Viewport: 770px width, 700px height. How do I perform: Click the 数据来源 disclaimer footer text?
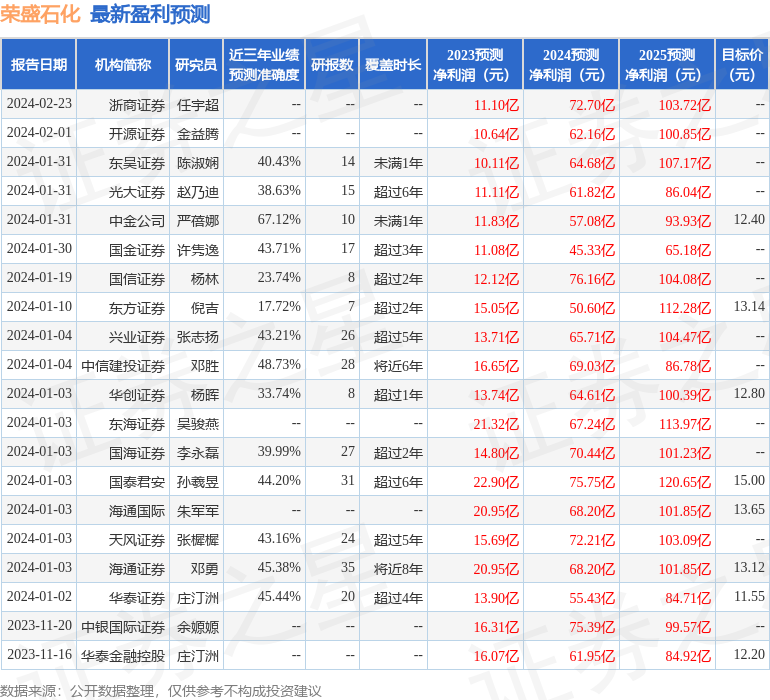click(161, 691)
